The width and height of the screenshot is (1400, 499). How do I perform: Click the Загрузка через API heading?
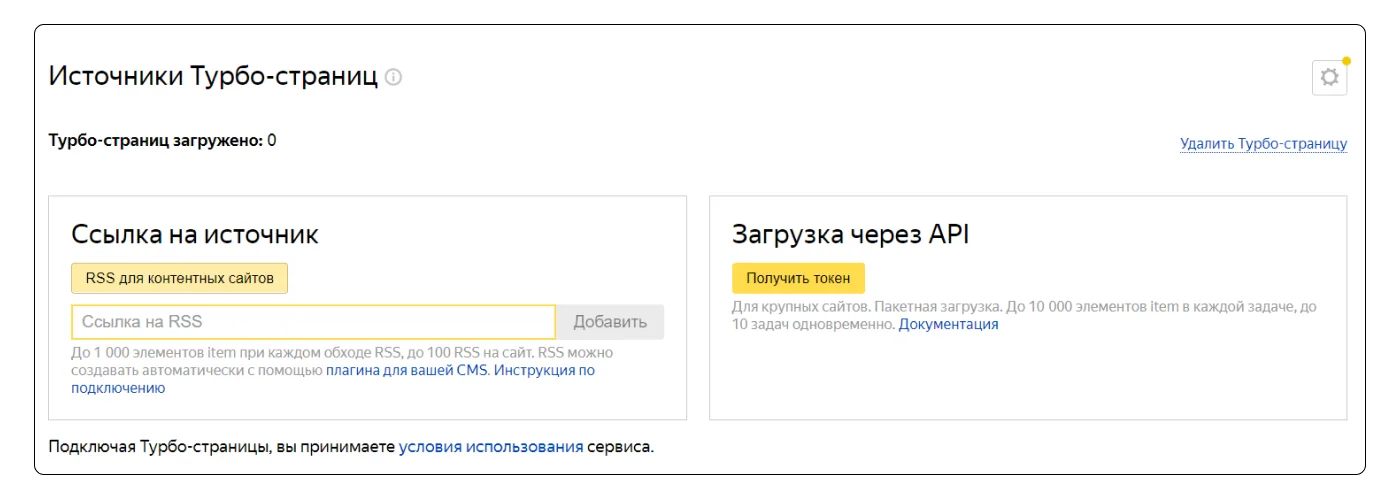[850, 235]
